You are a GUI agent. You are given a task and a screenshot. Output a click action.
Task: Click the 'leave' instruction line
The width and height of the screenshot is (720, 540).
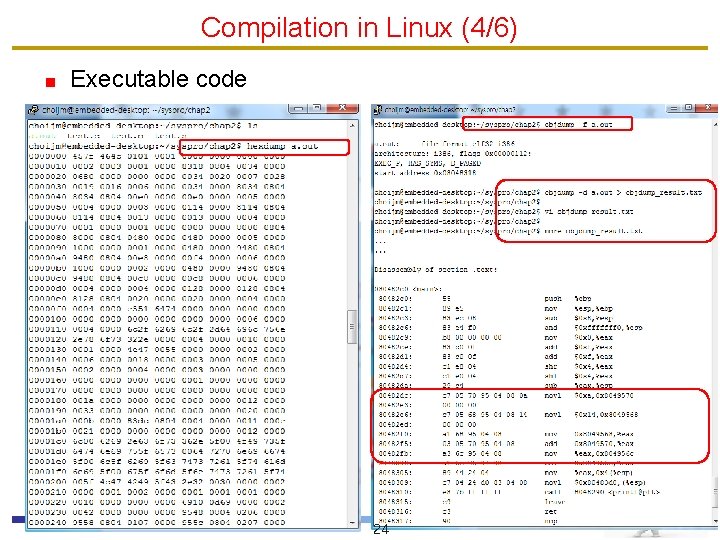471,502
